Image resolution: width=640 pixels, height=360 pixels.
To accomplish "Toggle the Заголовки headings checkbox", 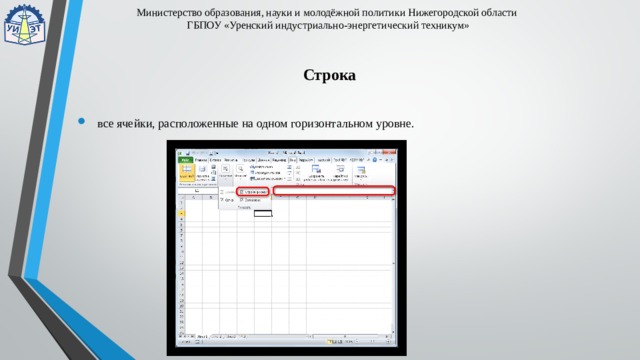I will point(250,200).
